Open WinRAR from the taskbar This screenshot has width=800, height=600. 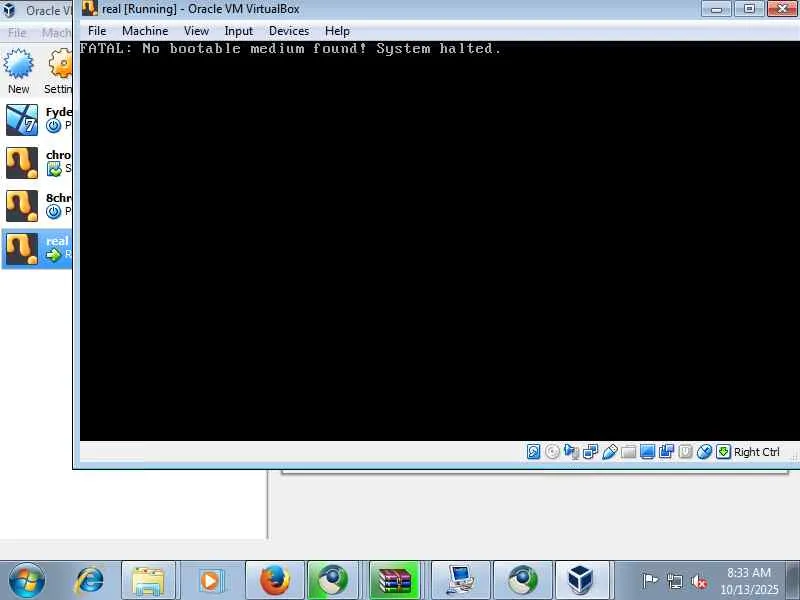(394, 581)
